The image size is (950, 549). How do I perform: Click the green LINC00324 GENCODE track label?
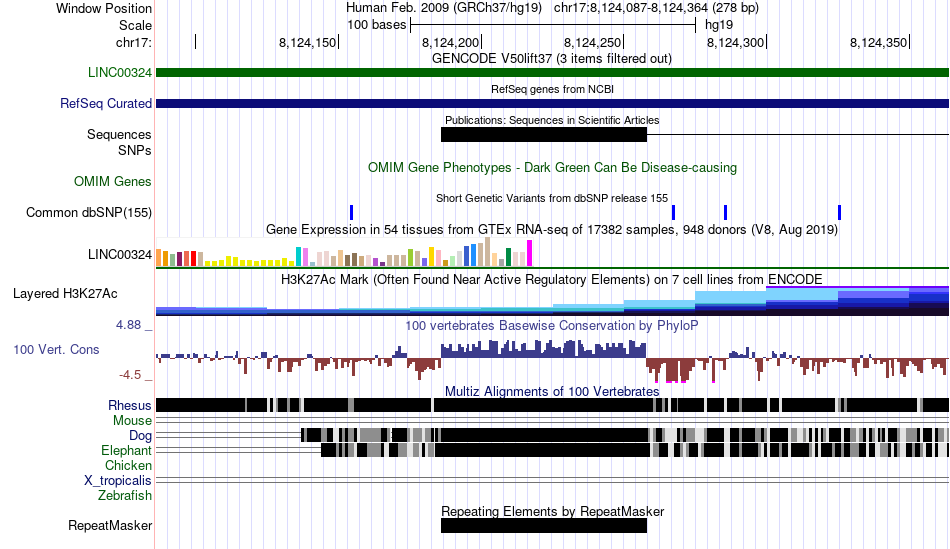click(x=119, y=73)
